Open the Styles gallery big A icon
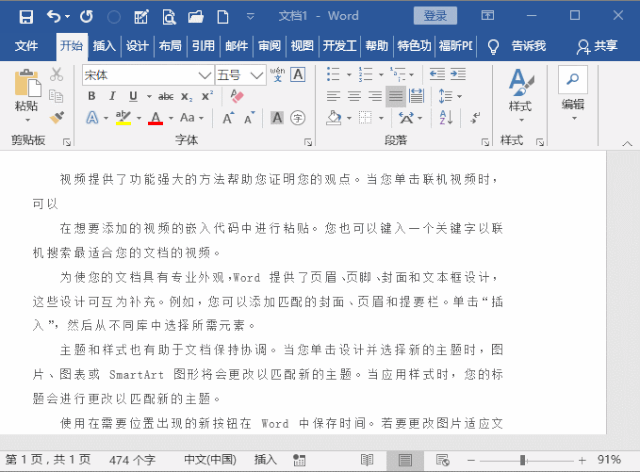 click(x=520, y=83)
